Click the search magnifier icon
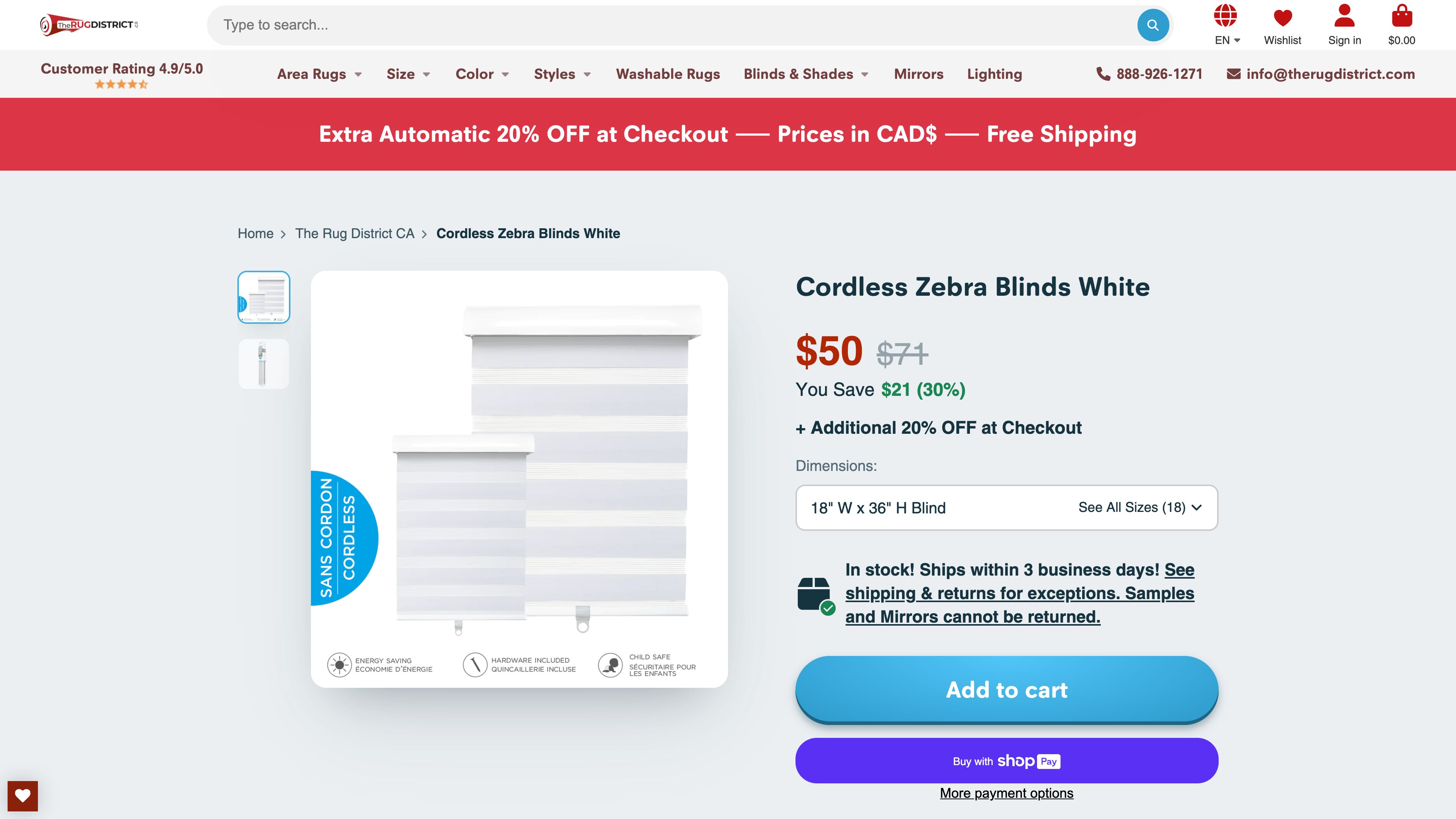Screen dimensions: 1456x819 tap(1153, 24)
